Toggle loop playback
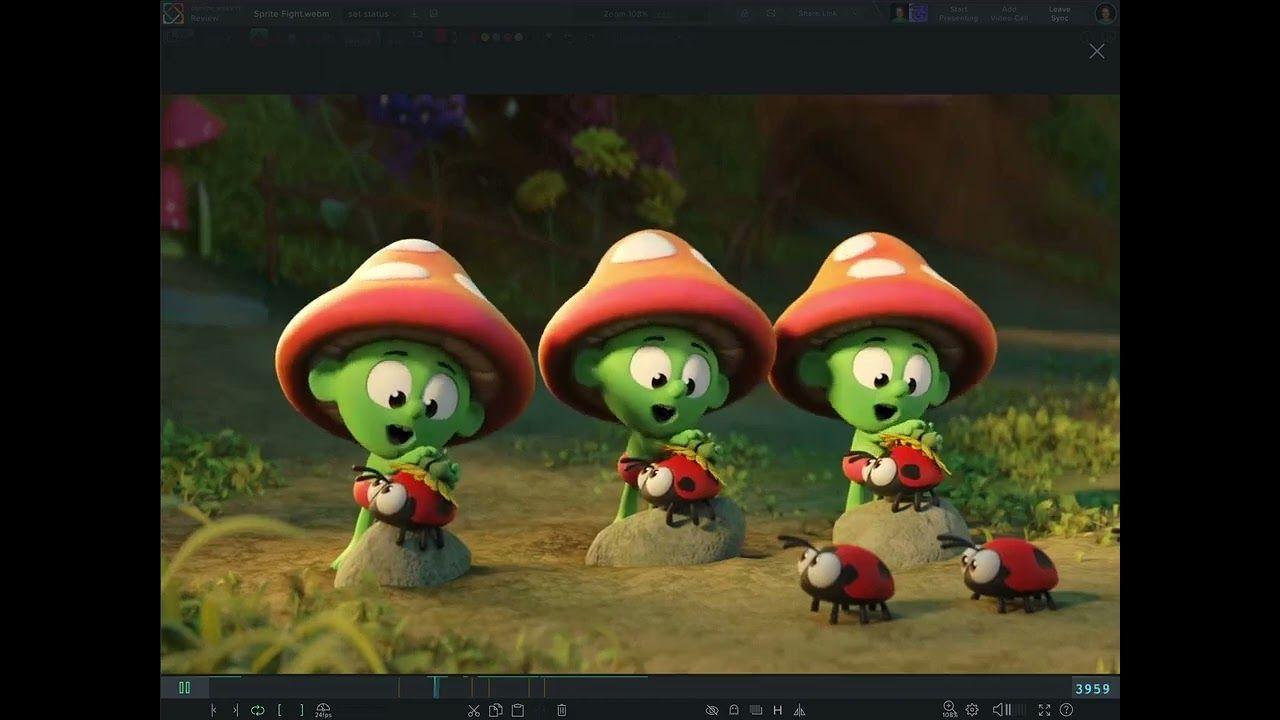 (x=257, y=710)
